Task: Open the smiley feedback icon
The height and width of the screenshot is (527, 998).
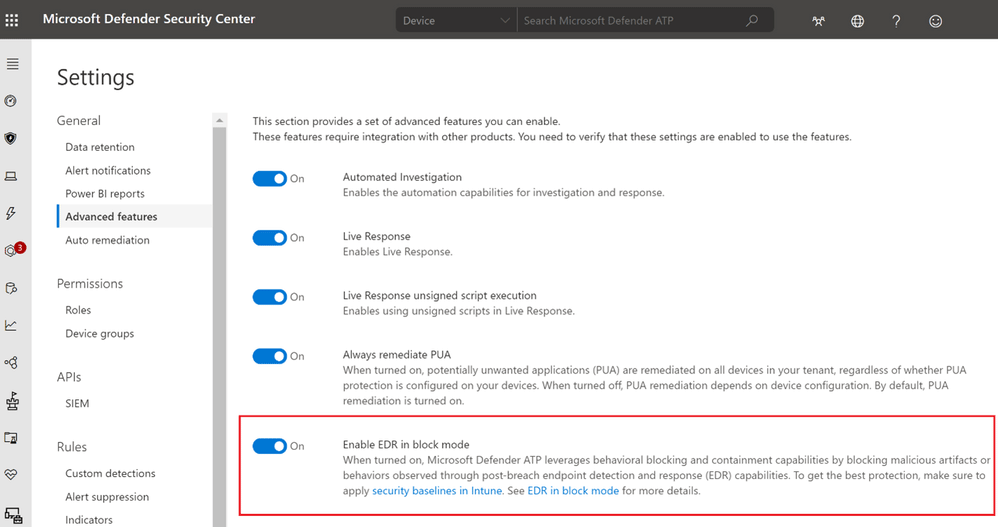Action: click(935, 21)
